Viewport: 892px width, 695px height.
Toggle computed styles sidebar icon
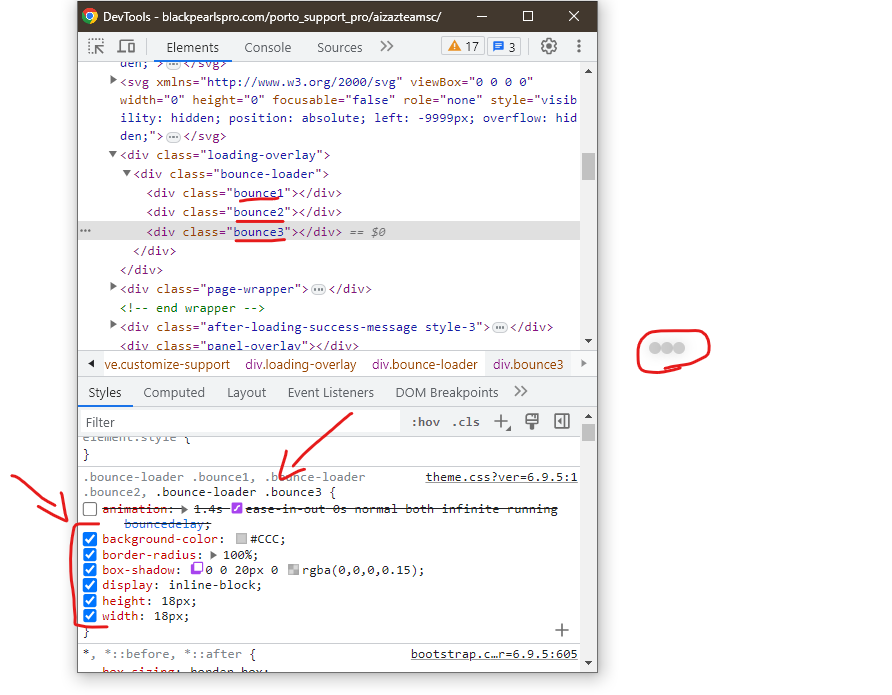562,421
